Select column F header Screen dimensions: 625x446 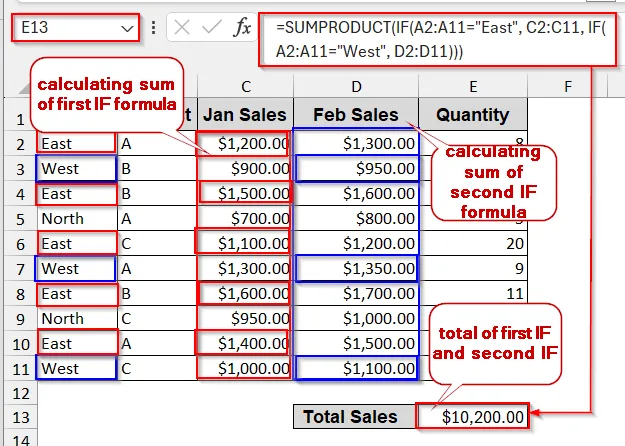point(568,86)
